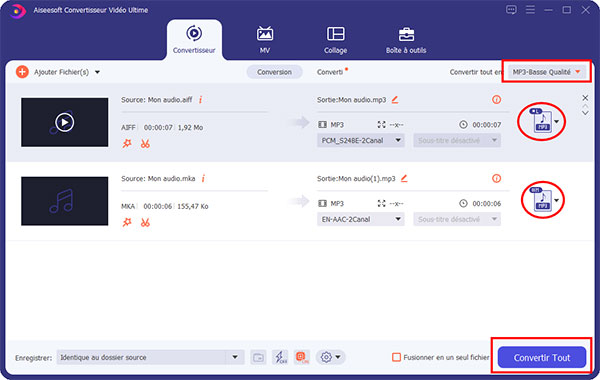Play the Mon audio.aiff thumbnail preview
This screenshot has height=380, width=600.
coord(64,122)
